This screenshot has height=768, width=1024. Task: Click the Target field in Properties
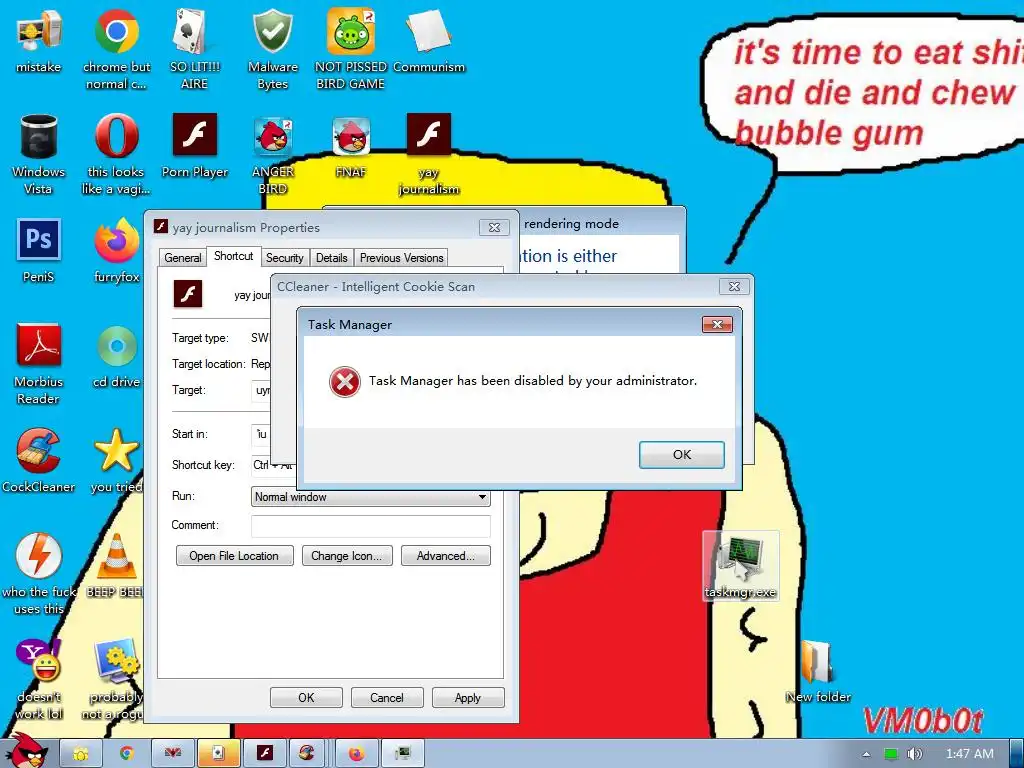261,391
